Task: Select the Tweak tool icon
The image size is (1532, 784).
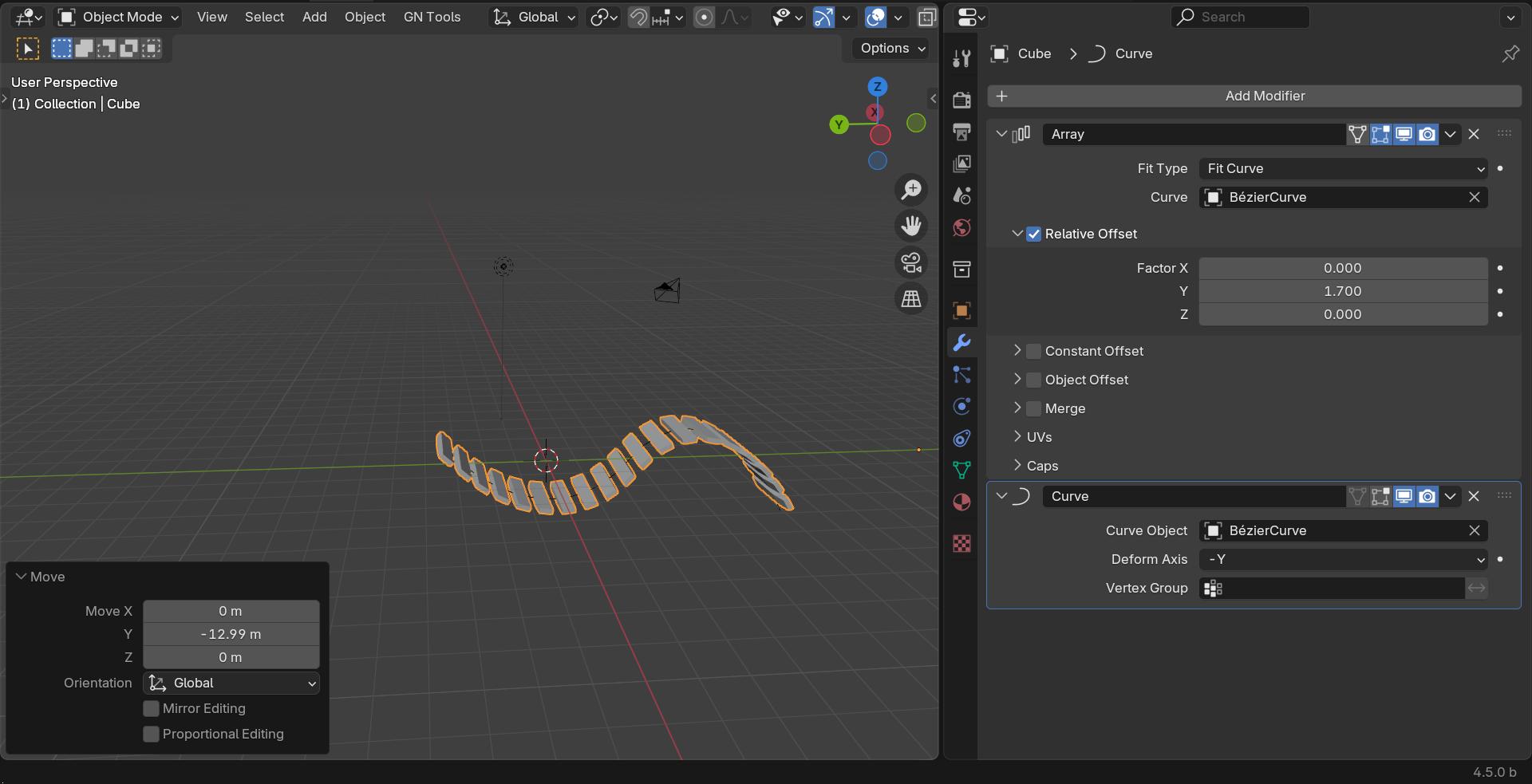Action: click(28, 49)
